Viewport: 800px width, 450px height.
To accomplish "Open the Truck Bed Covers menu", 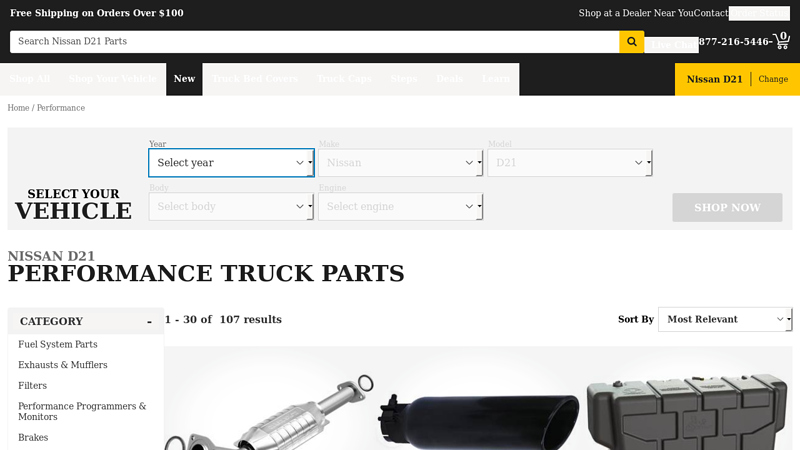I will pos(255,79).
